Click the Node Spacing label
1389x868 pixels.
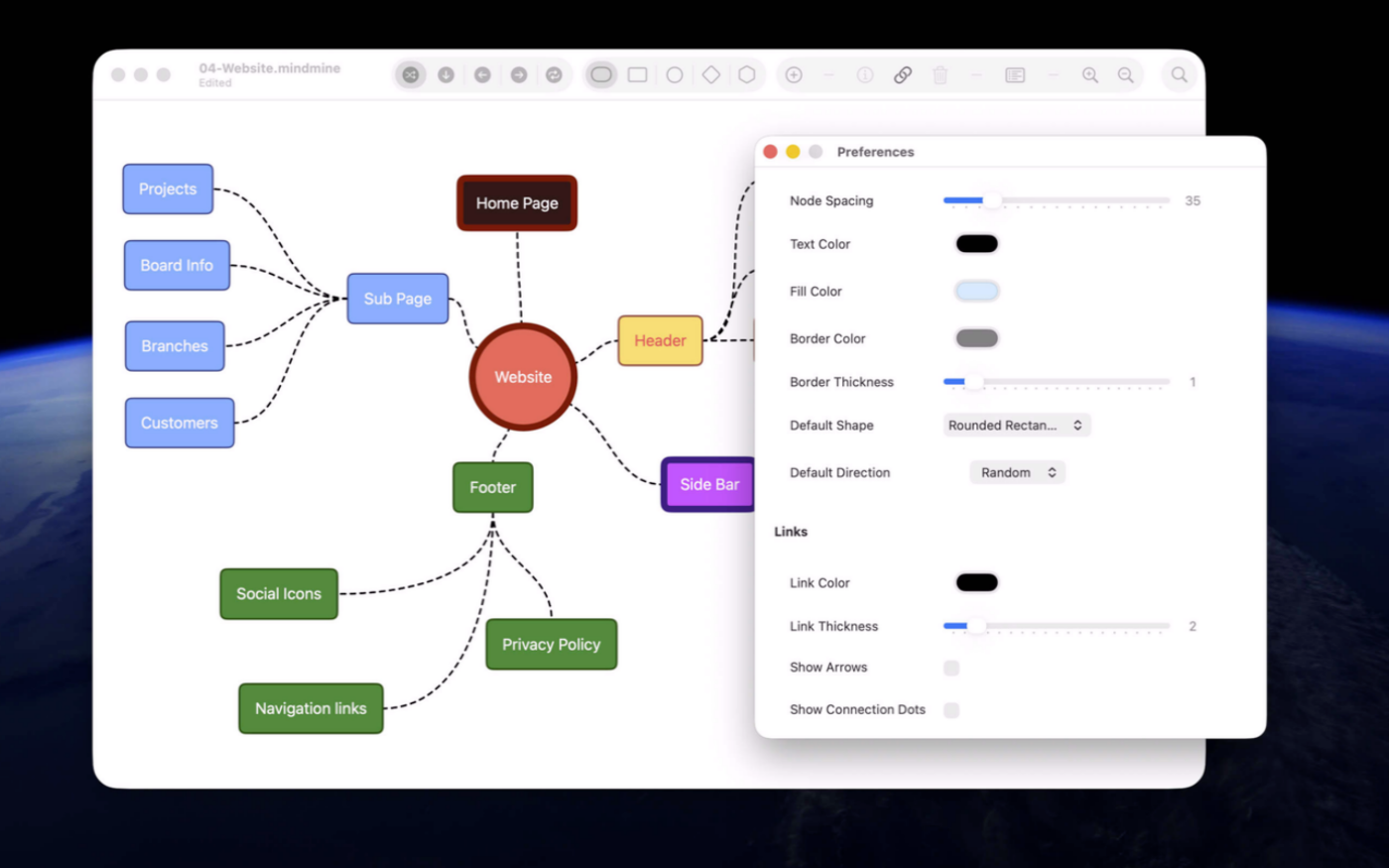coord(831,201)
